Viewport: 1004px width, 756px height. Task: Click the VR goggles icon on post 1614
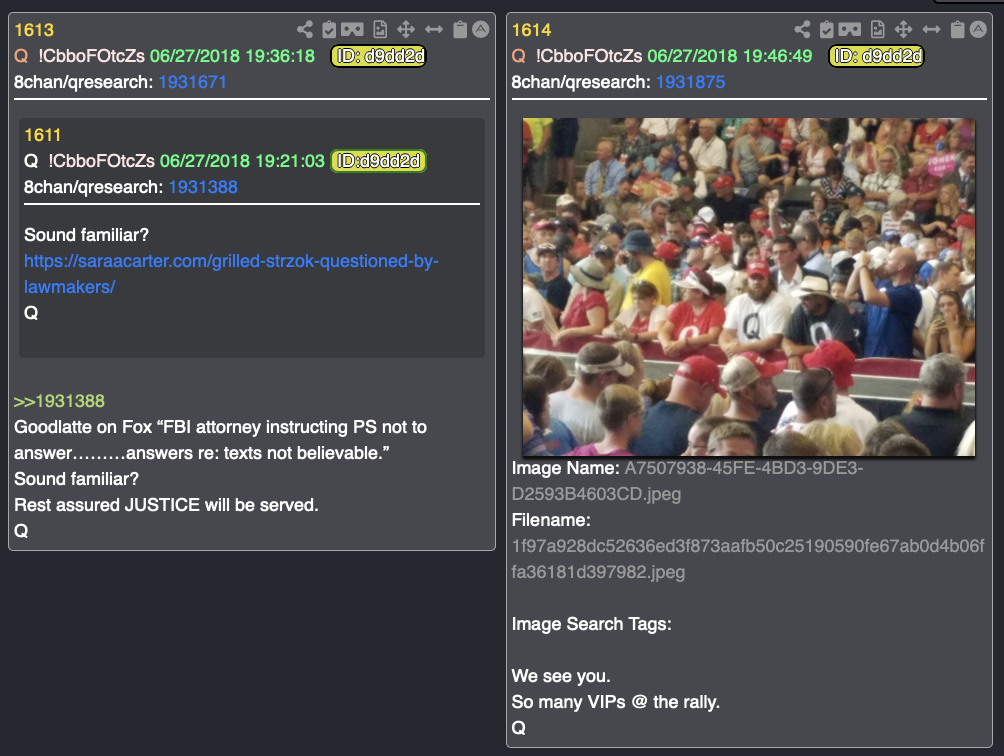click(x=850, y=29)
